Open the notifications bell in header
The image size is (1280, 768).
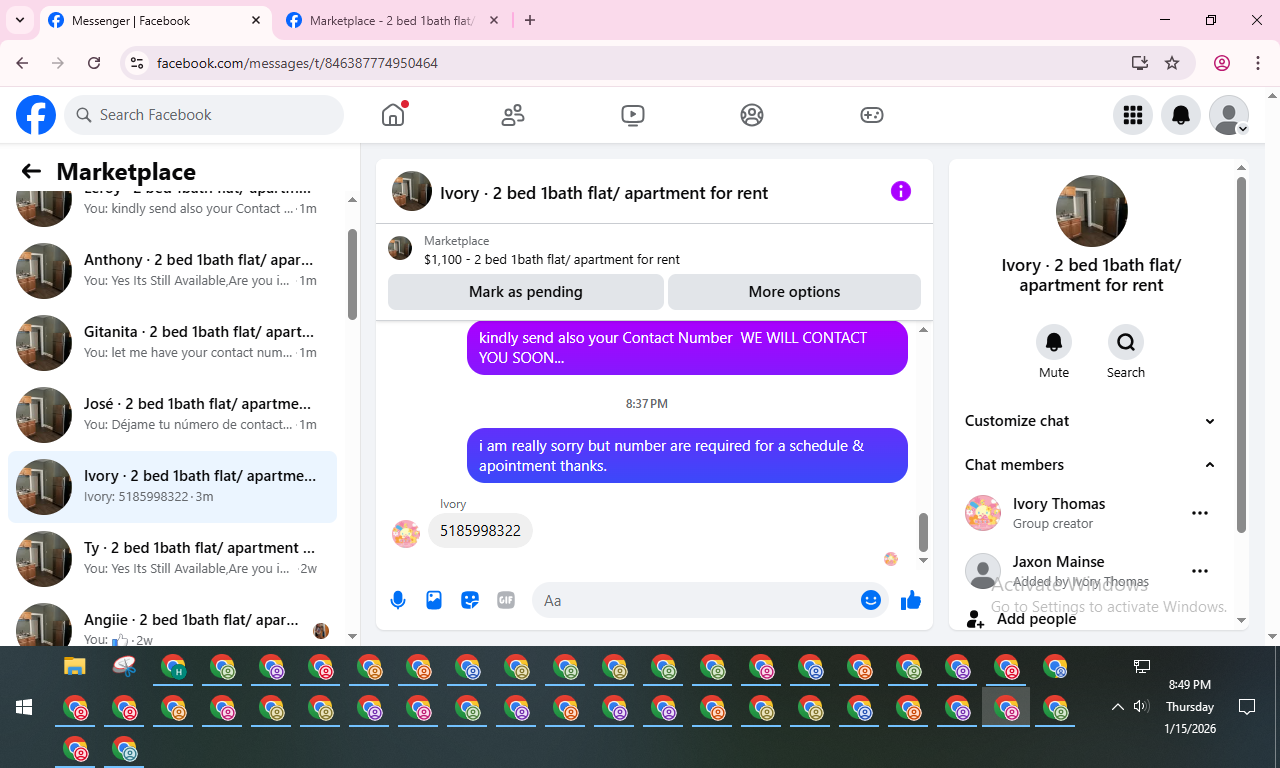[1181, 115]
